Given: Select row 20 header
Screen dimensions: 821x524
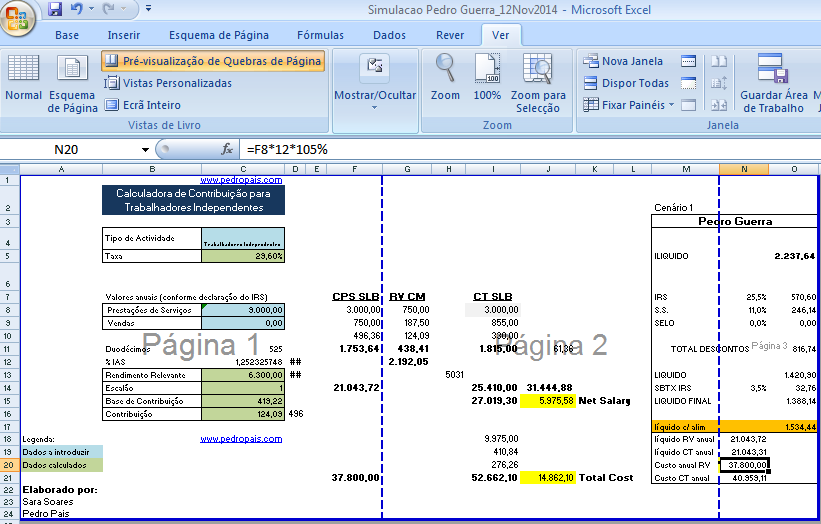Looking at the screenshot, I should click(x=9, y=465).
